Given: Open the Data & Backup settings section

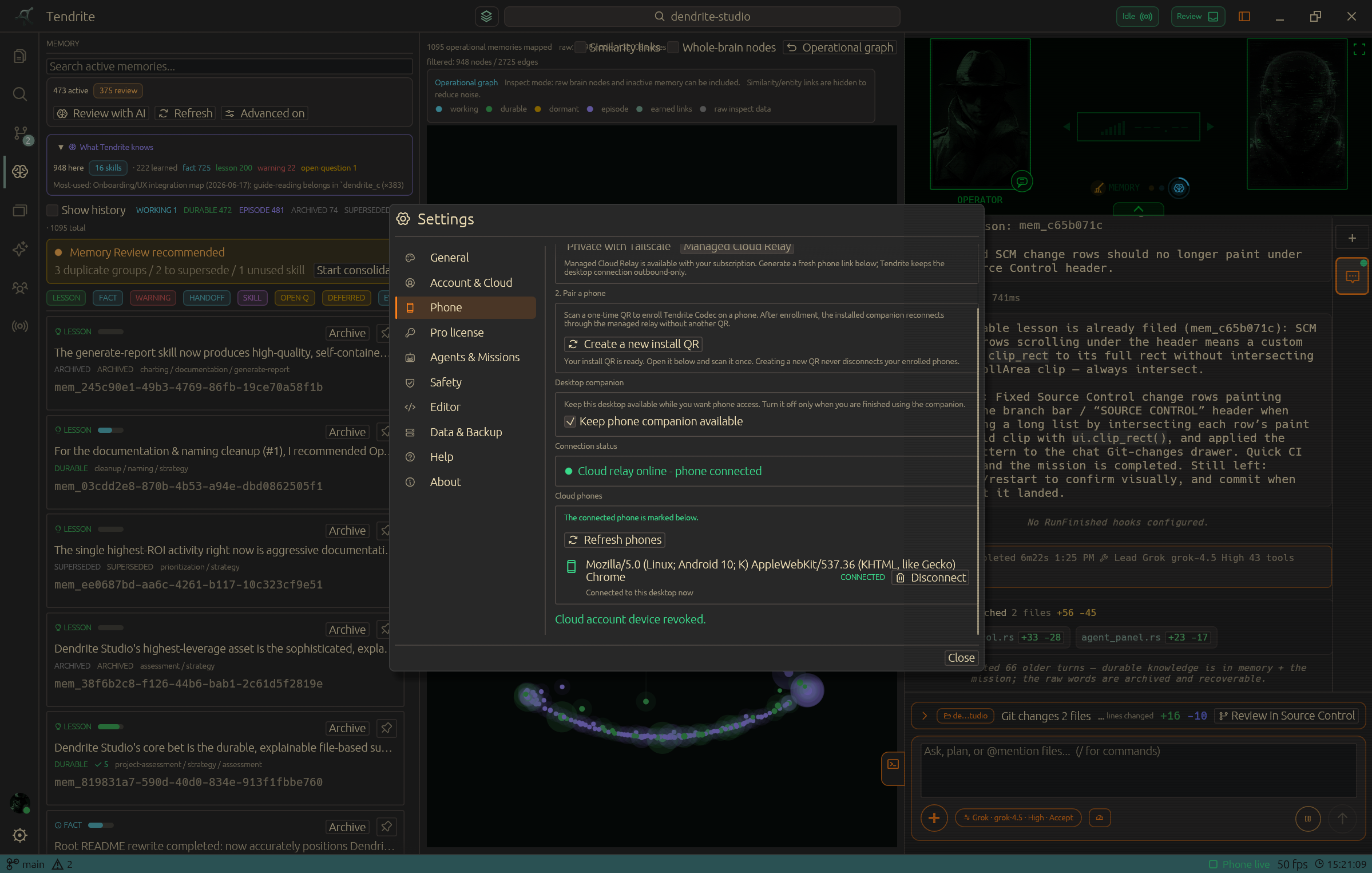Looking at the screenshot, I should pyautogui.click(x=466, y=432).
